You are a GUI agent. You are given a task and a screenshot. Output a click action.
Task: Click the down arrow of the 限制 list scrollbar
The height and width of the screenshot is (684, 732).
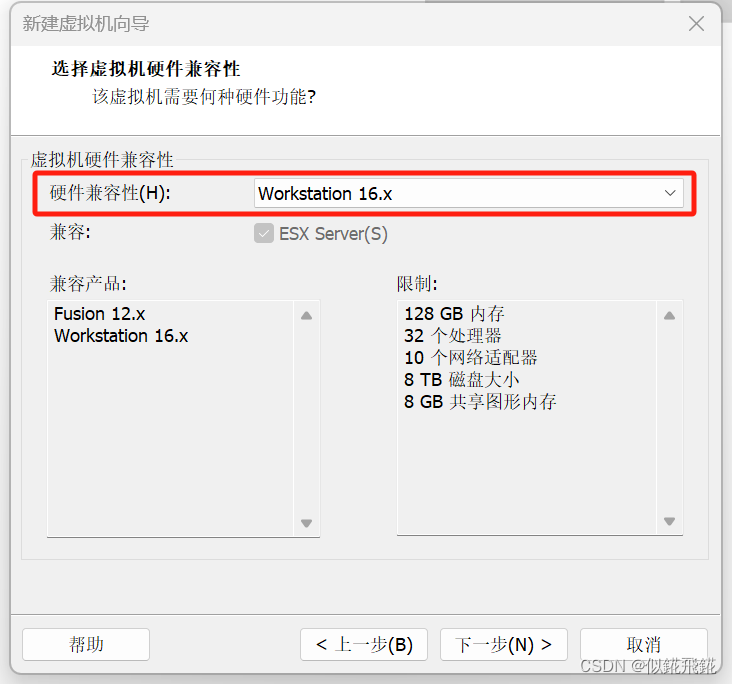point(669,521)
